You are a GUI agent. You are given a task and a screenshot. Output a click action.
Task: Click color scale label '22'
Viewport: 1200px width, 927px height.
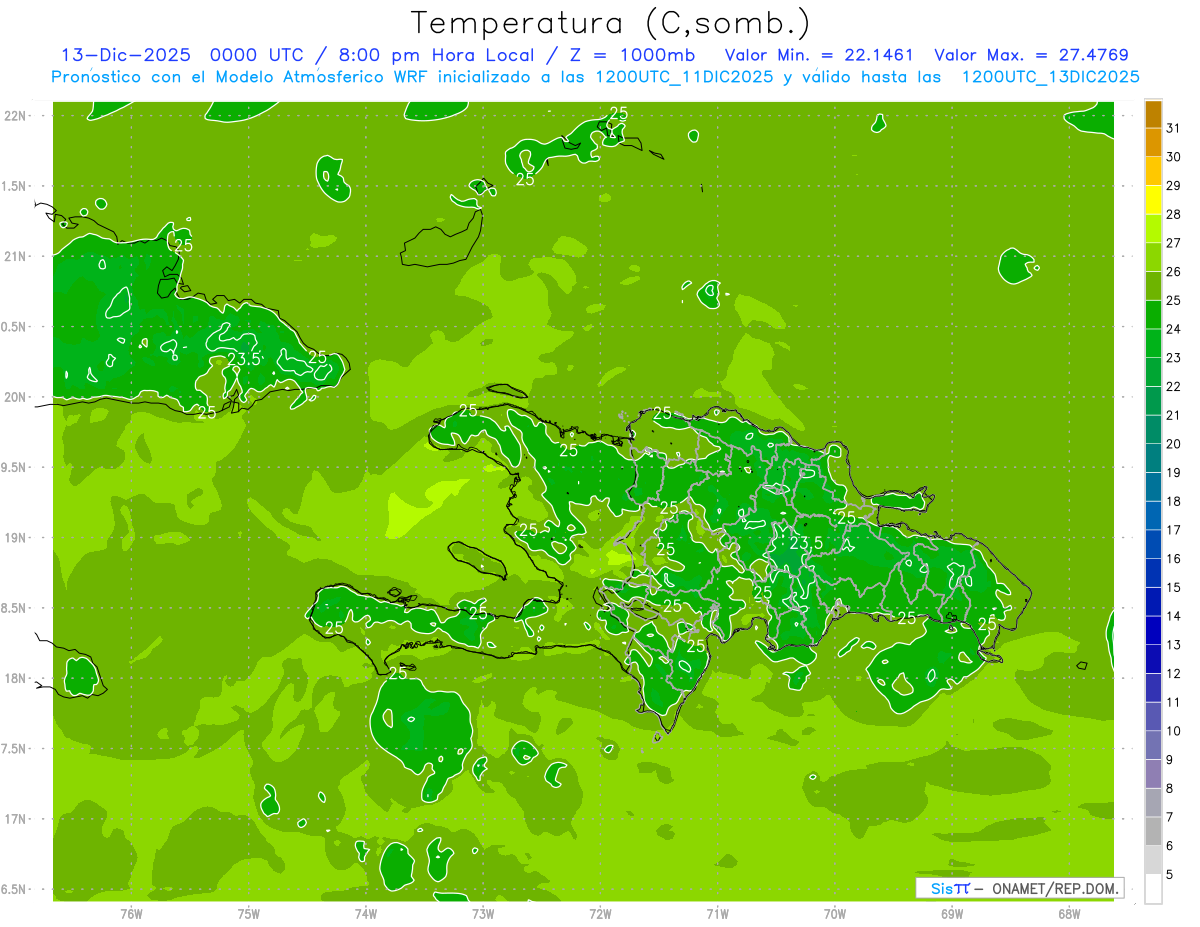pos(1173,386)
